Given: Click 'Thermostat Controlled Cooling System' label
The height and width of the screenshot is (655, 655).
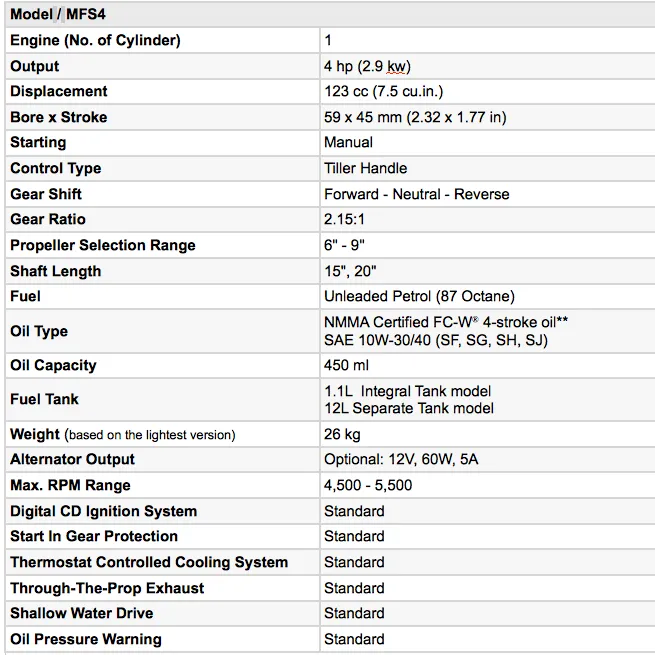Looking at the screenshot, I should [149, 562].
